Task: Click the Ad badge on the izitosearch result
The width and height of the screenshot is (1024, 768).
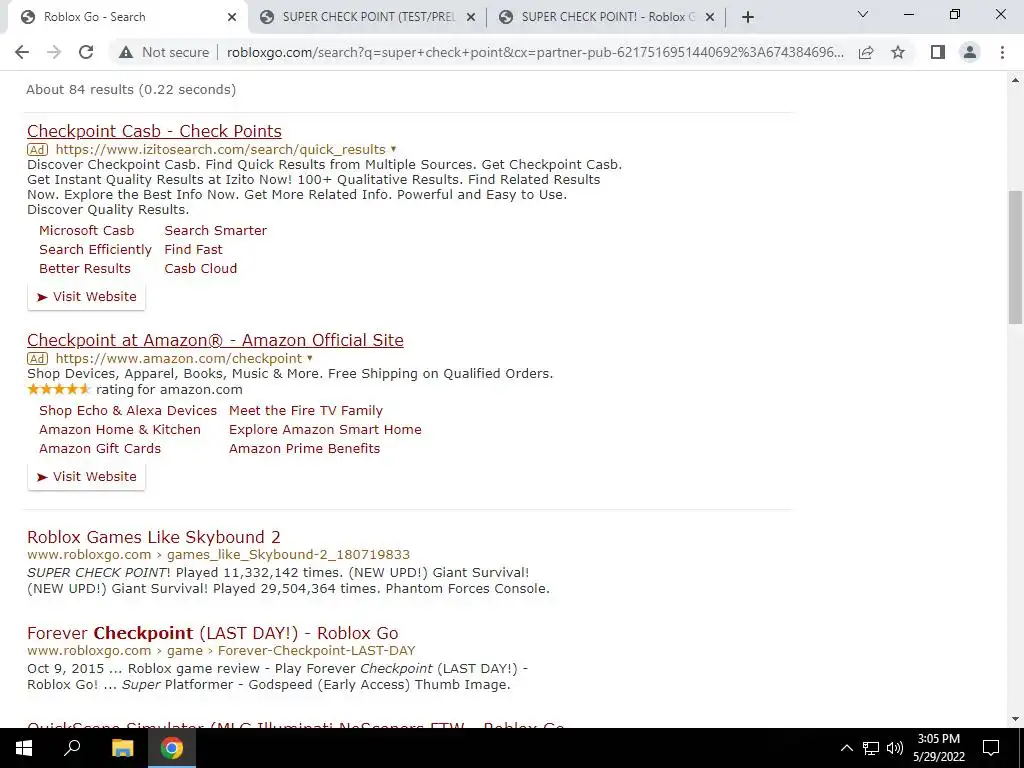Action: pos(37,150)
